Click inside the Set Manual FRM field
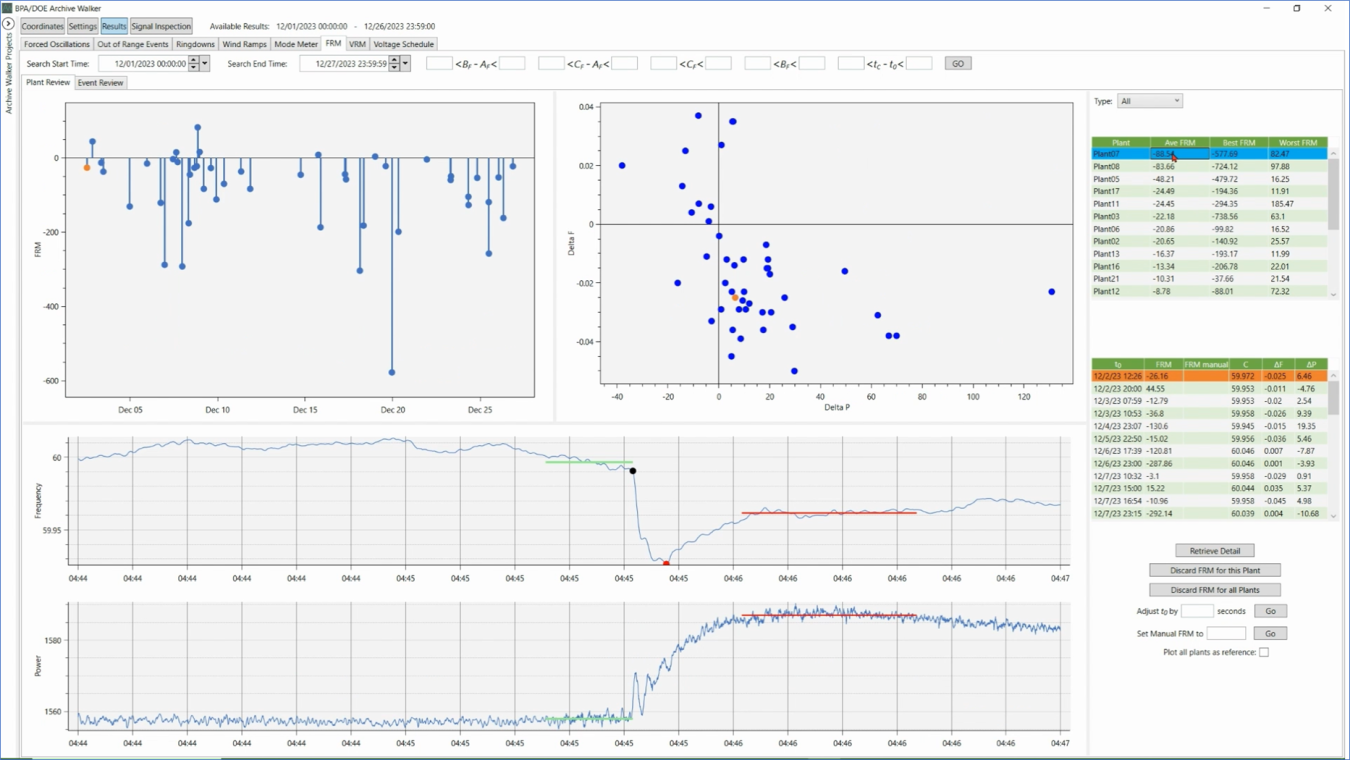The width and height of the screenshot is (1350, 760). click(x=1226, y=632)
